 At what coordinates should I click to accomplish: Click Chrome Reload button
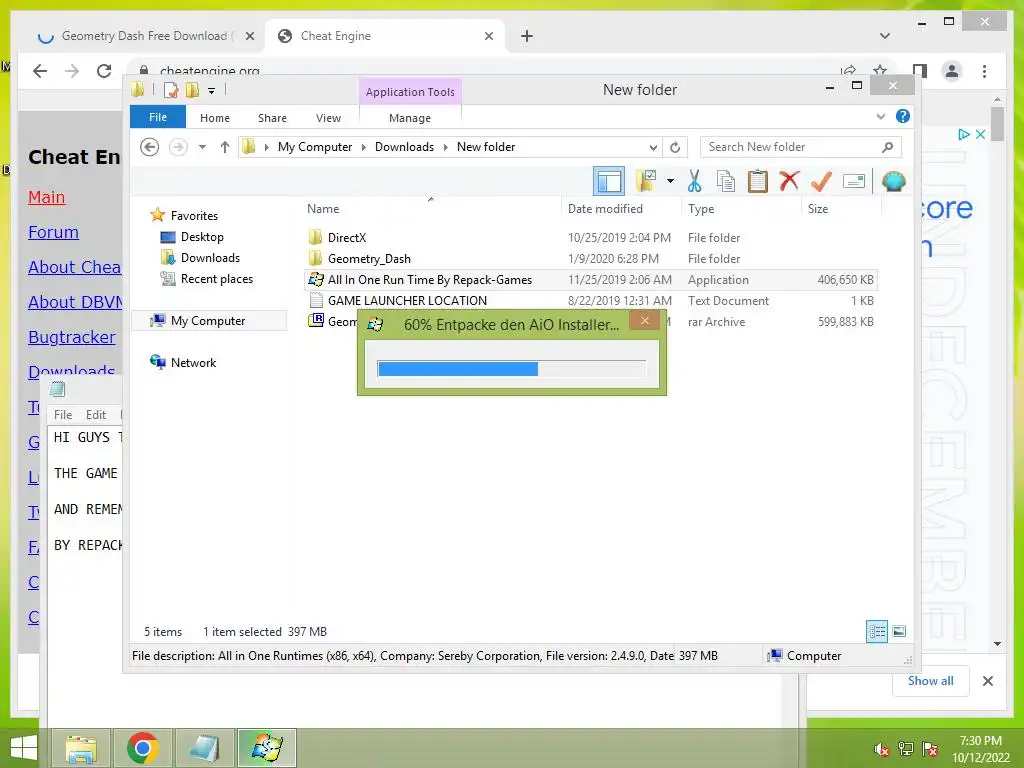coord(104,71)
